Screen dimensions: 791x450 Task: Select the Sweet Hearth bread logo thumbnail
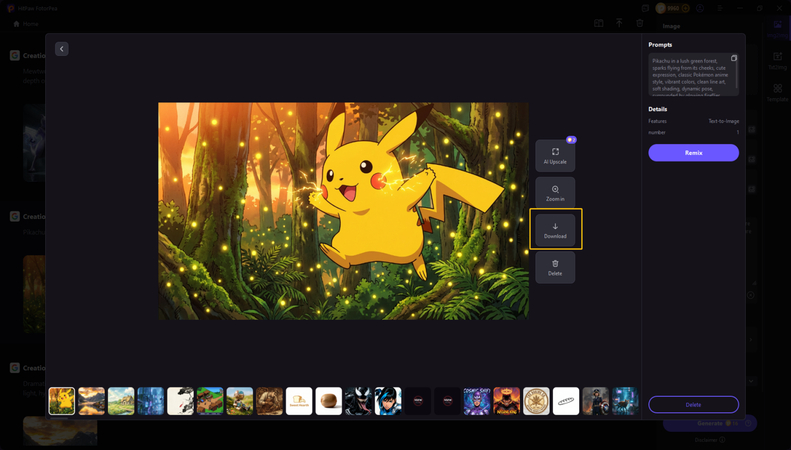coord(299,401)
